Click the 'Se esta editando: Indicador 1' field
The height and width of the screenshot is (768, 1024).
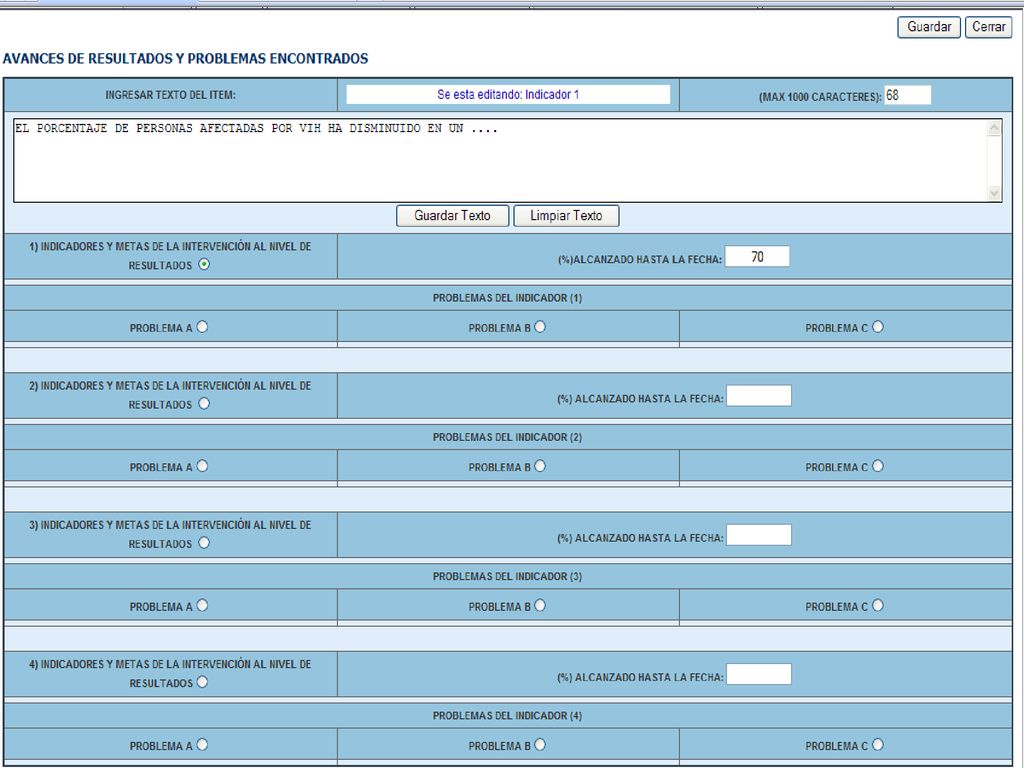click(x=508, y=95)
